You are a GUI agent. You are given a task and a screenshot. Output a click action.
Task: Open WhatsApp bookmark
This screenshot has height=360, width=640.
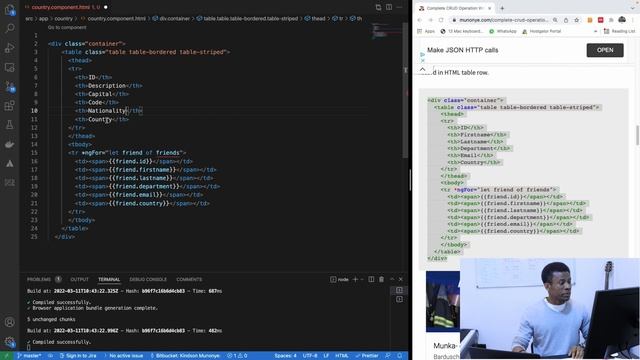point(503,31)
